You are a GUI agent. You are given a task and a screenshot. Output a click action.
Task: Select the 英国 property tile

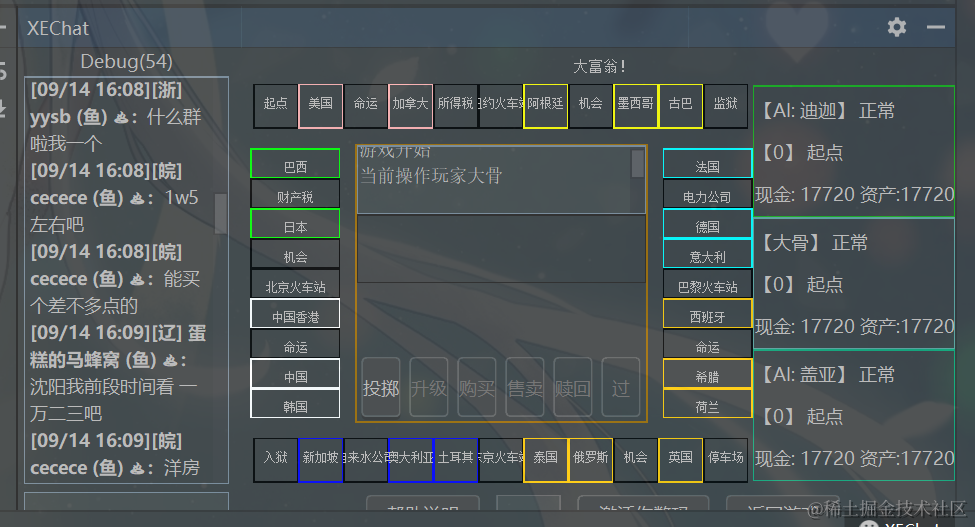click(x=680, y=460)
